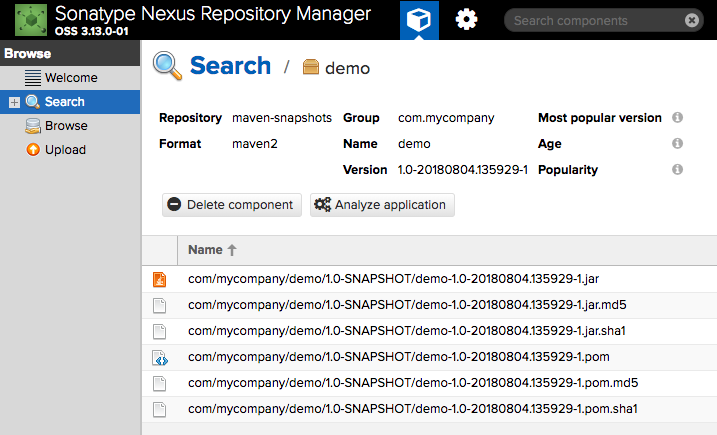Image resolution: width=717 pixels, height=435 pixels.
Task: Click Analyze application button
Action: [x=382, y=205]
